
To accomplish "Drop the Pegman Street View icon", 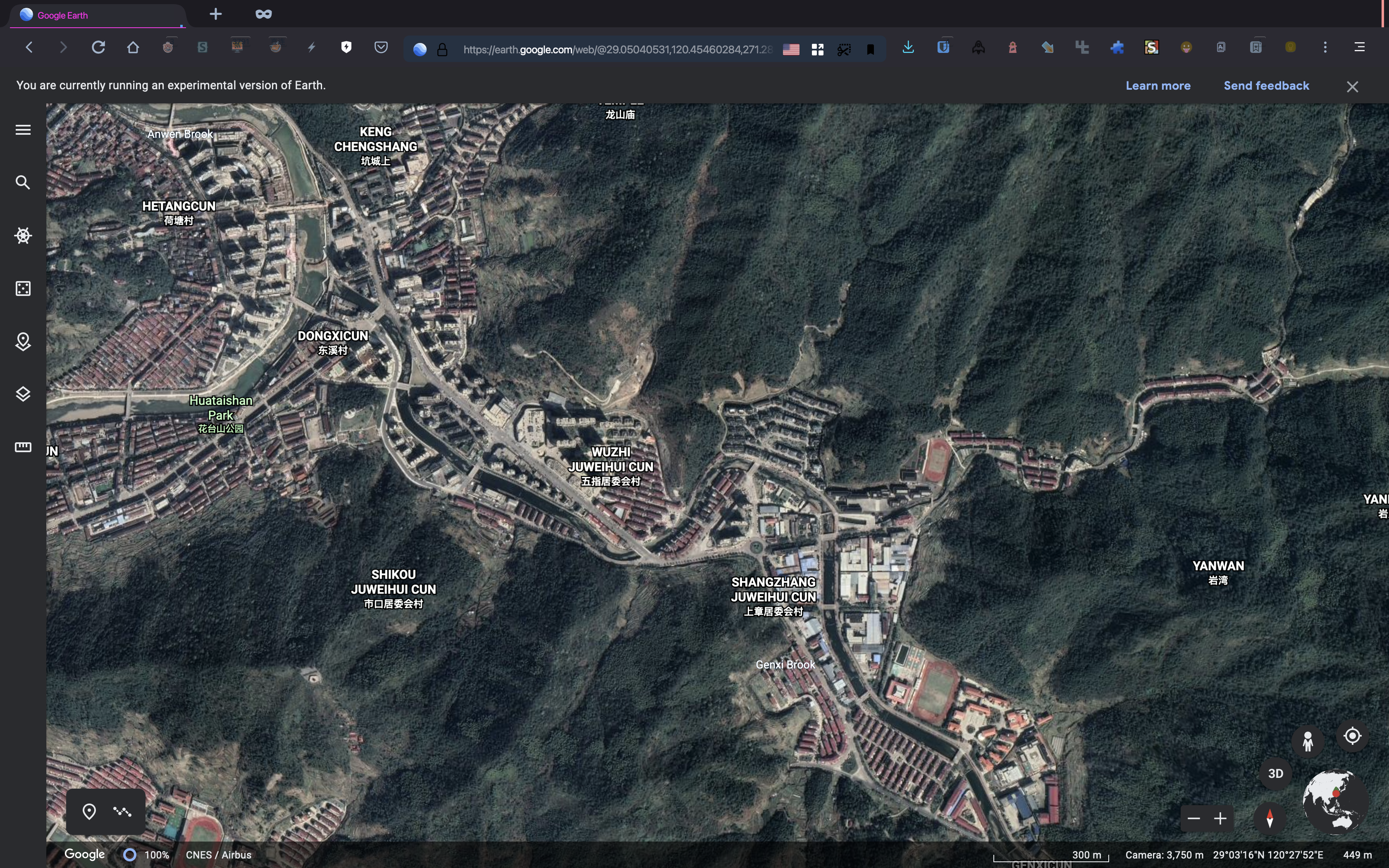I will coord(1308,741).
